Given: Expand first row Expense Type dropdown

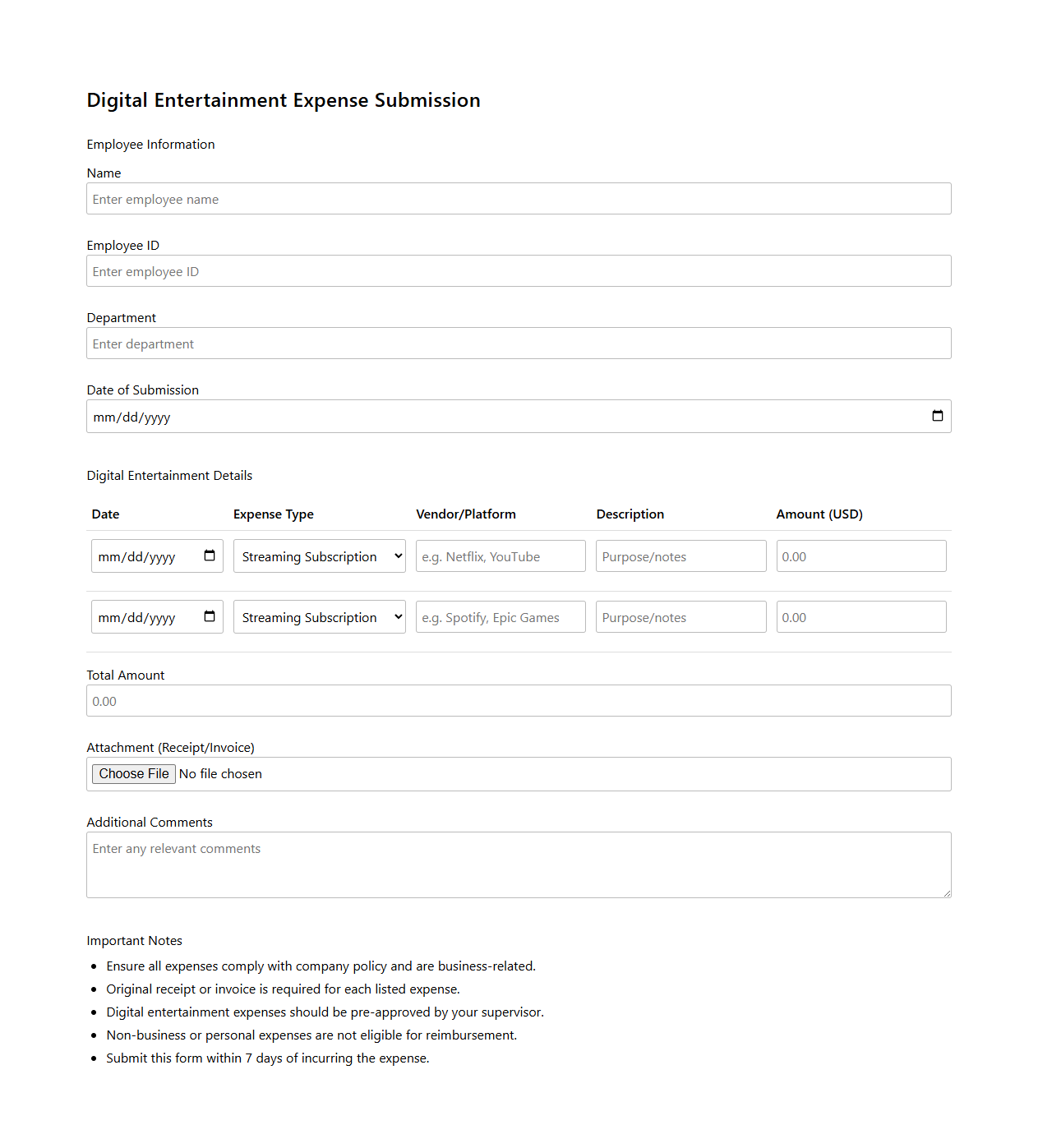Looking at the screenshot, I should click(319, 556).
